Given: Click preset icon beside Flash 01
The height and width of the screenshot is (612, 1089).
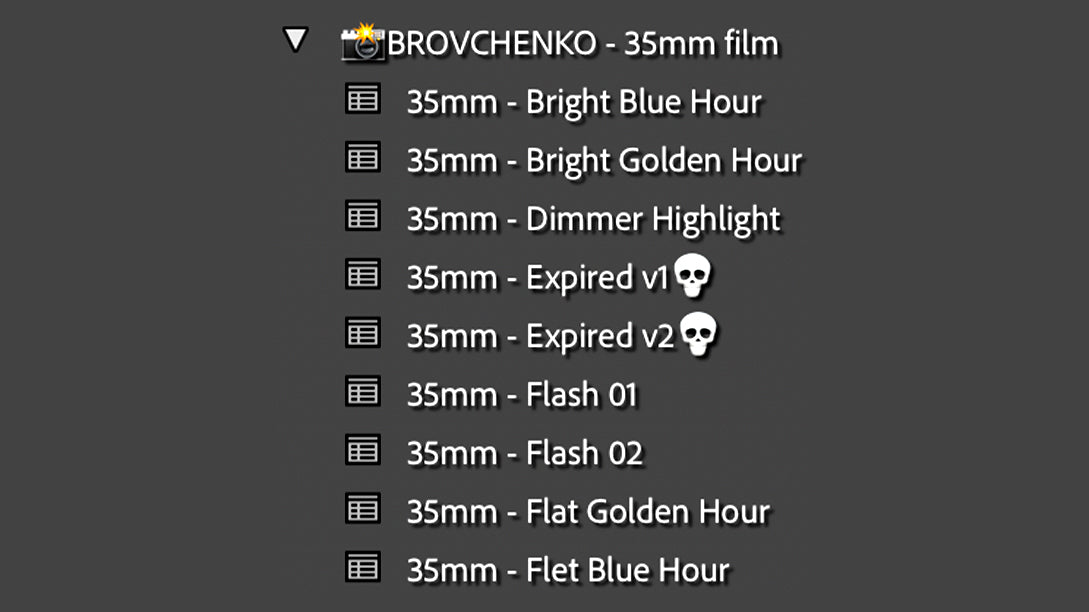Looking at the screenshot, I should click(x=362, y=391).
